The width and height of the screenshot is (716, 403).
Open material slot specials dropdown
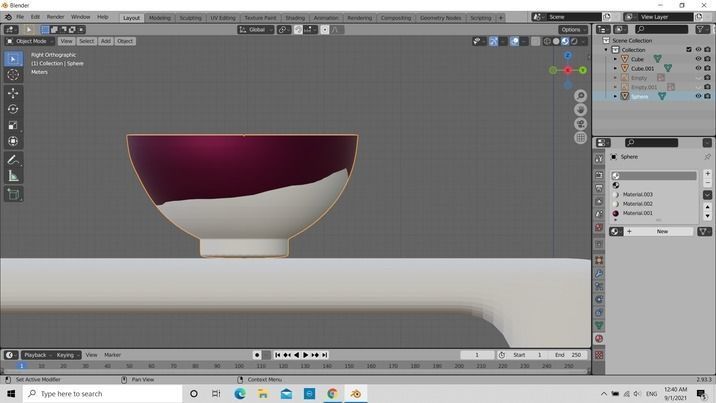(x=707, y=195)
